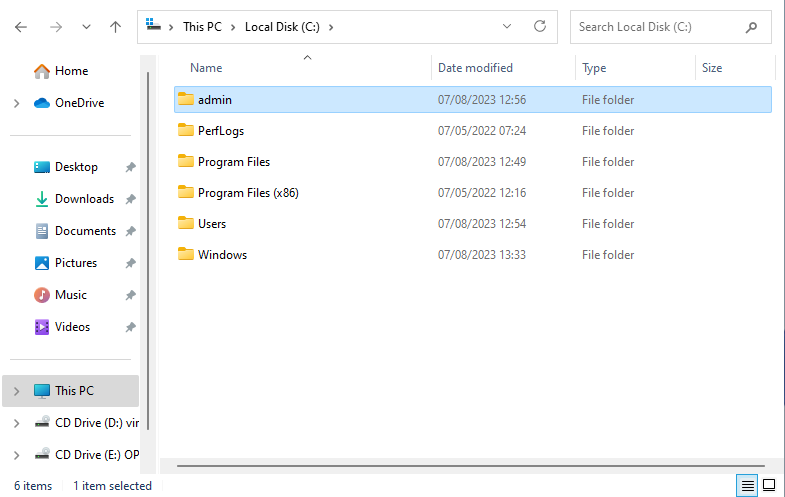Viewport: 785px width, 497px height.
Task: Switch to Details view layout
Action: (x=746, y=486)
